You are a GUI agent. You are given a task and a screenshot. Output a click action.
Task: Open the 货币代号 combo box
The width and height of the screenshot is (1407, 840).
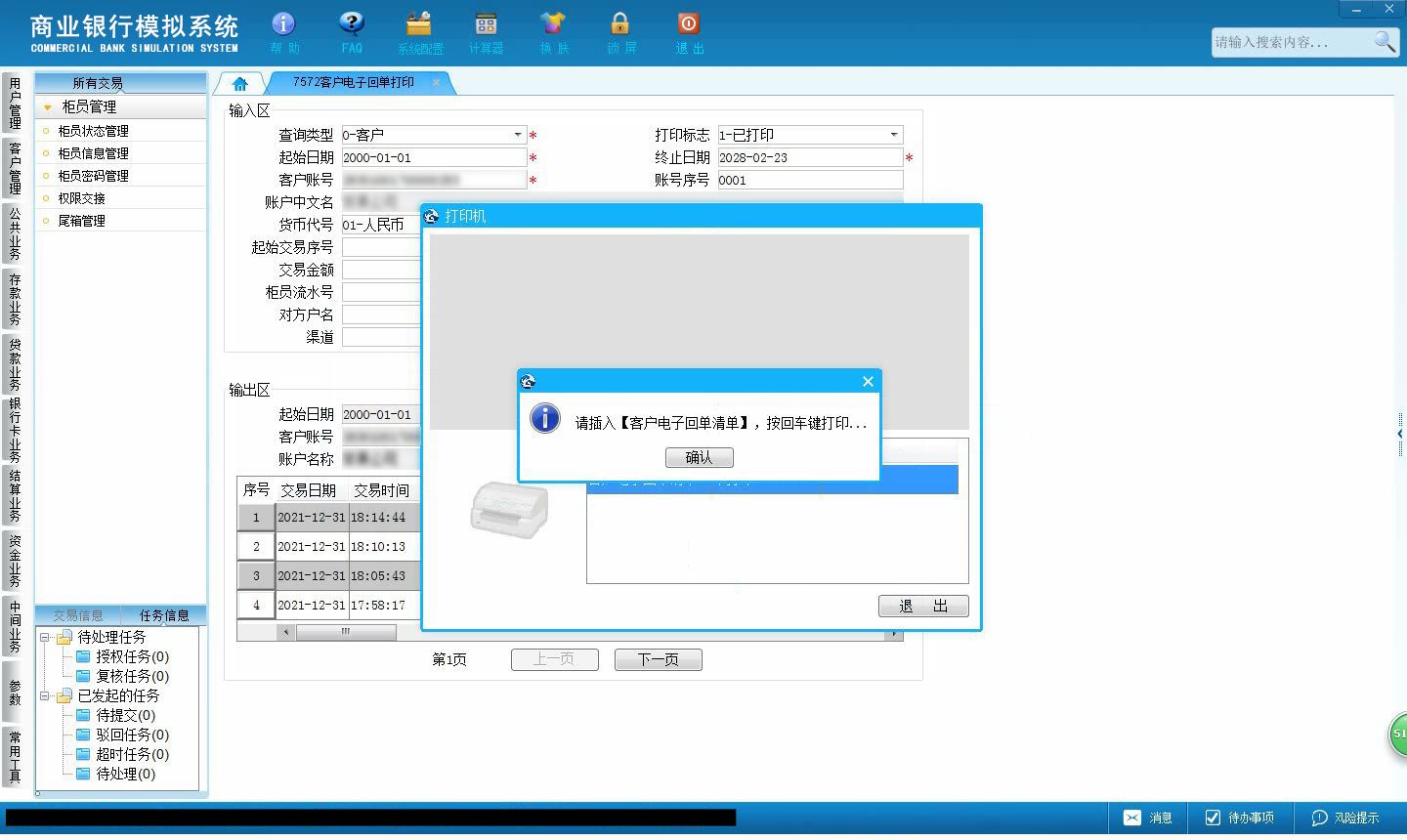point(381,225)
